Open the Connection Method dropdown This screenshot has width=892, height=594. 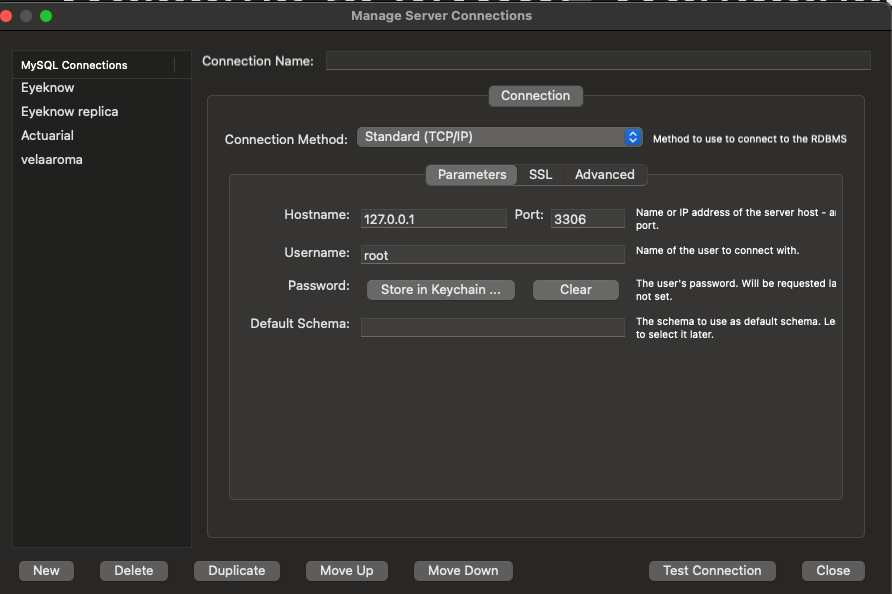click(499, 137)
